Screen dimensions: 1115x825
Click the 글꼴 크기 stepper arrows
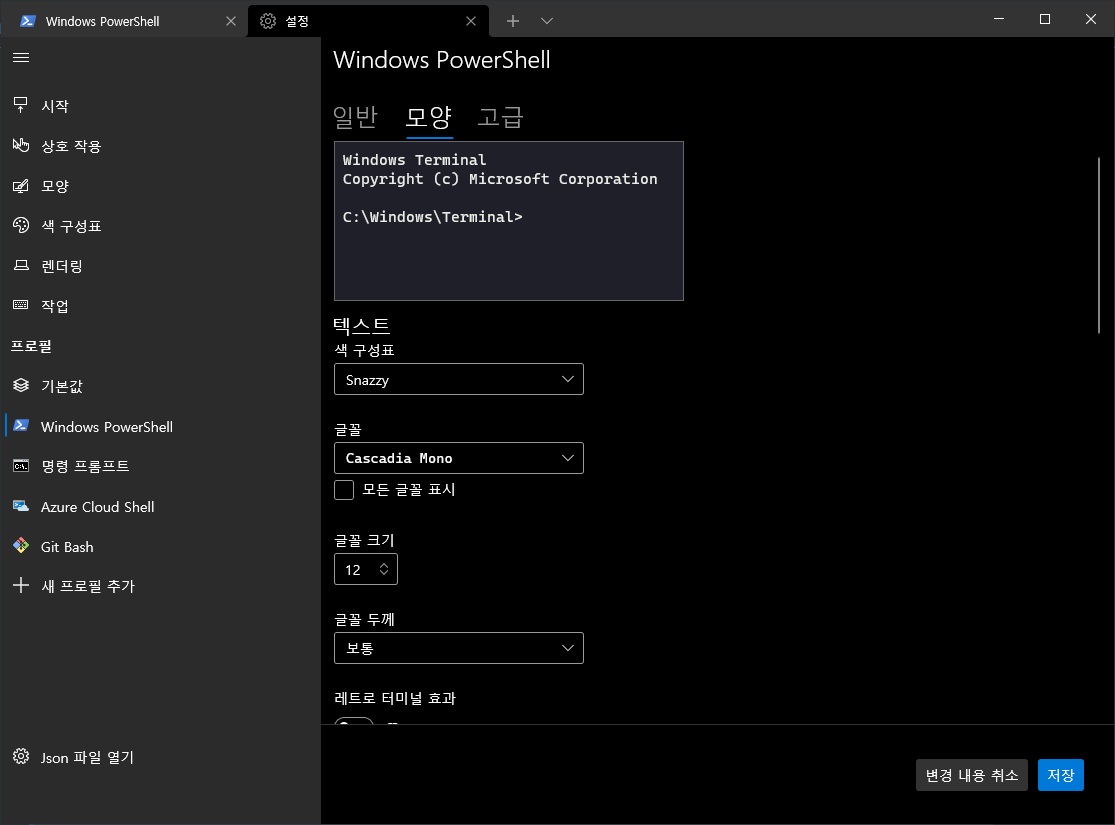coord(384,569)
